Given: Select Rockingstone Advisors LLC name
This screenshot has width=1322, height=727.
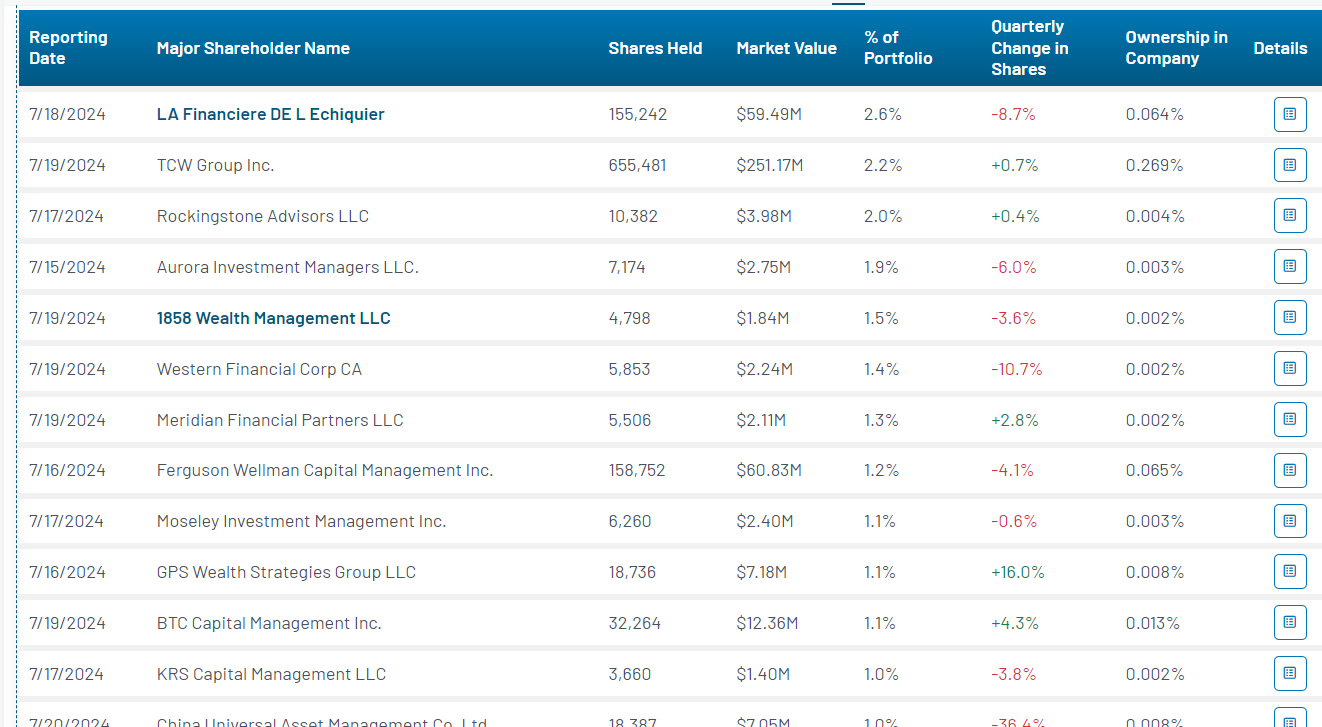Looking at the screenshot, I should pos(263,216).
